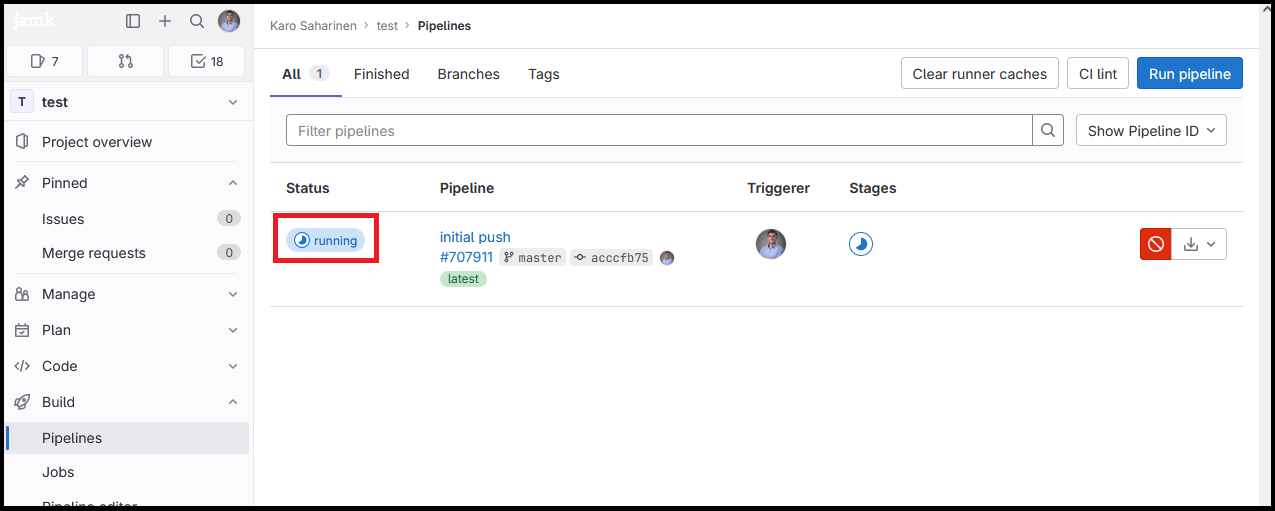Click the Clear runner caches button
1275x511 pixels.
979,73
